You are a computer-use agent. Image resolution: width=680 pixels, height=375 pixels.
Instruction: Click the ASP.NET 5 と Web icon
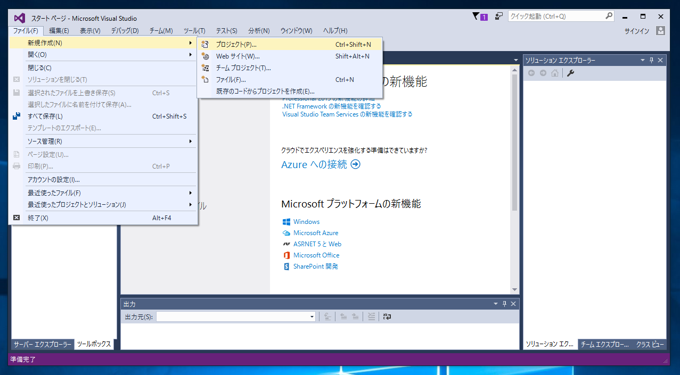[x=286, y=244]
